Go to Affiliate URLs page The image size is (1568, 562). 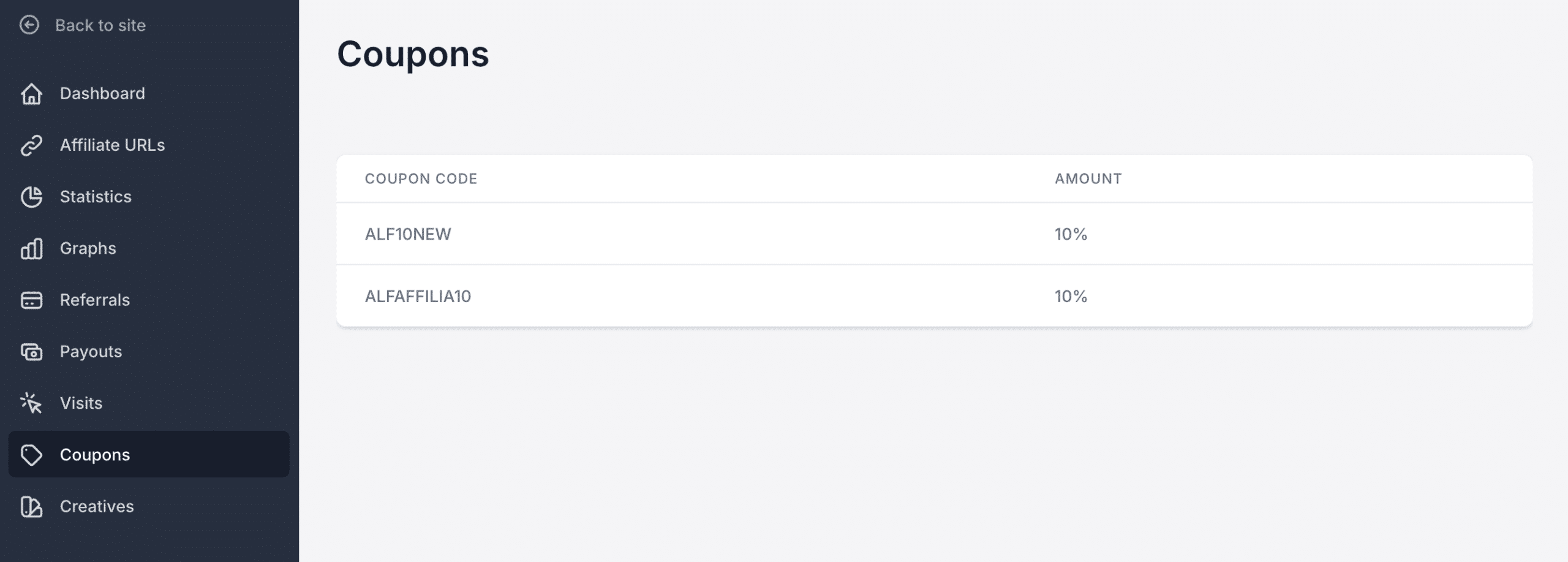pos(112,145)
